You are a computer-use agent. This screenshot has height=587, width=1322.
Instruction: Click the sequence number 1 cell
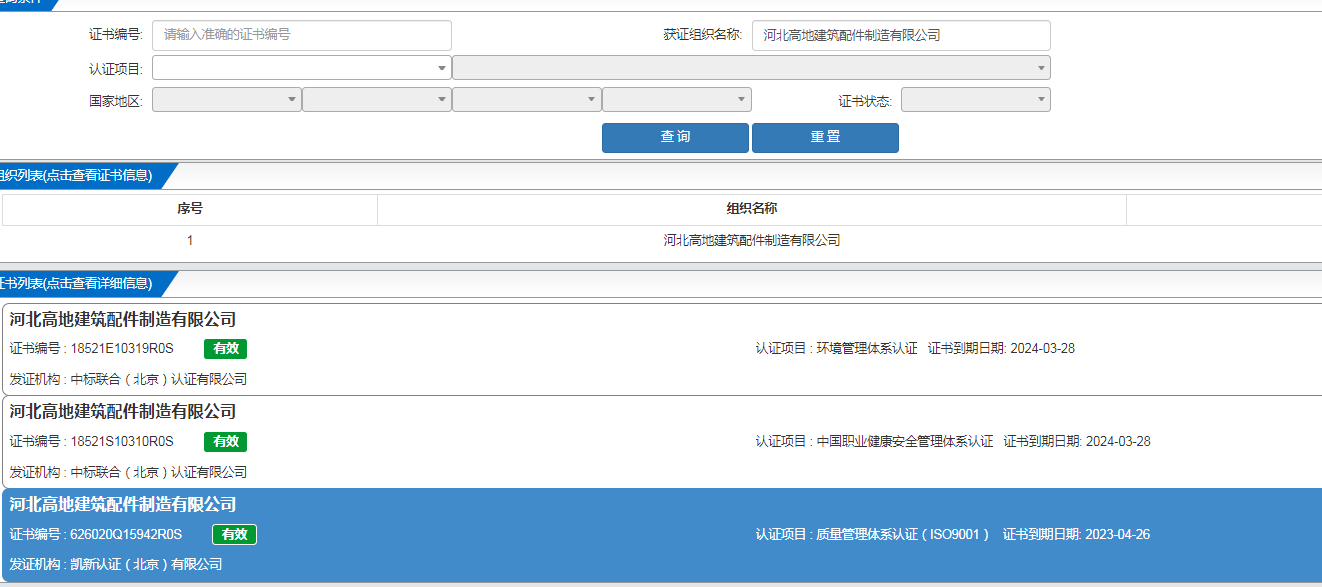pyautogui.click(x=190, y=241)
